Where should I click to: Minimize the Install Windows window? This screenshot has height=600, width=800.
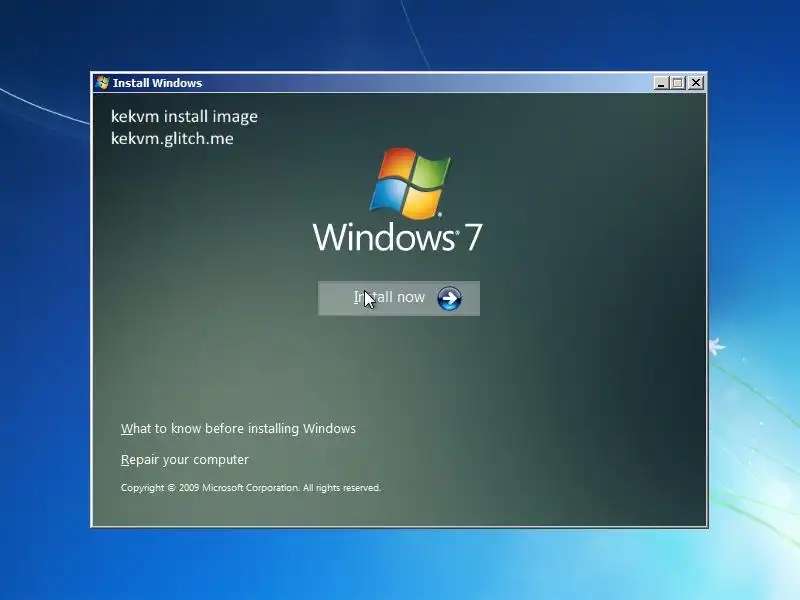[x=661, y=83]
